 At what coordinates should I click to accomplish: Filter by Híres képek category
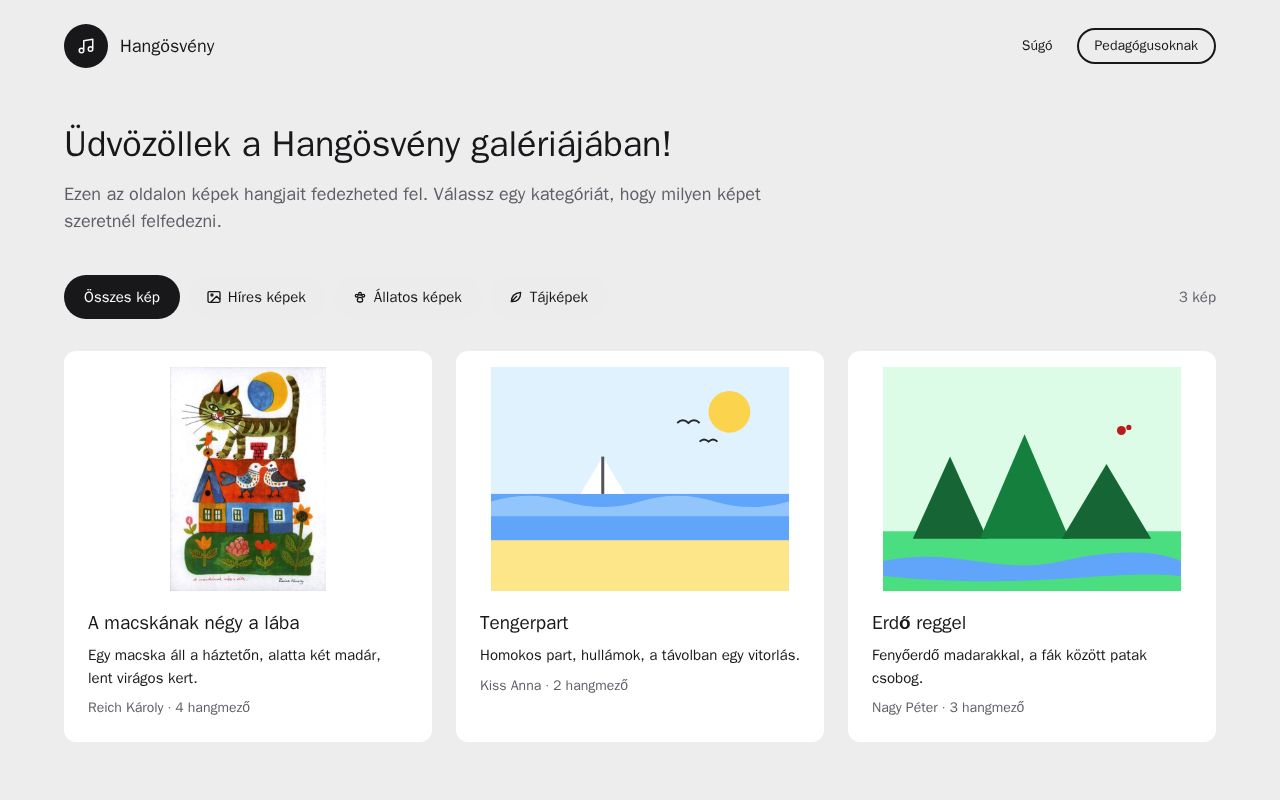click(257, 297)
